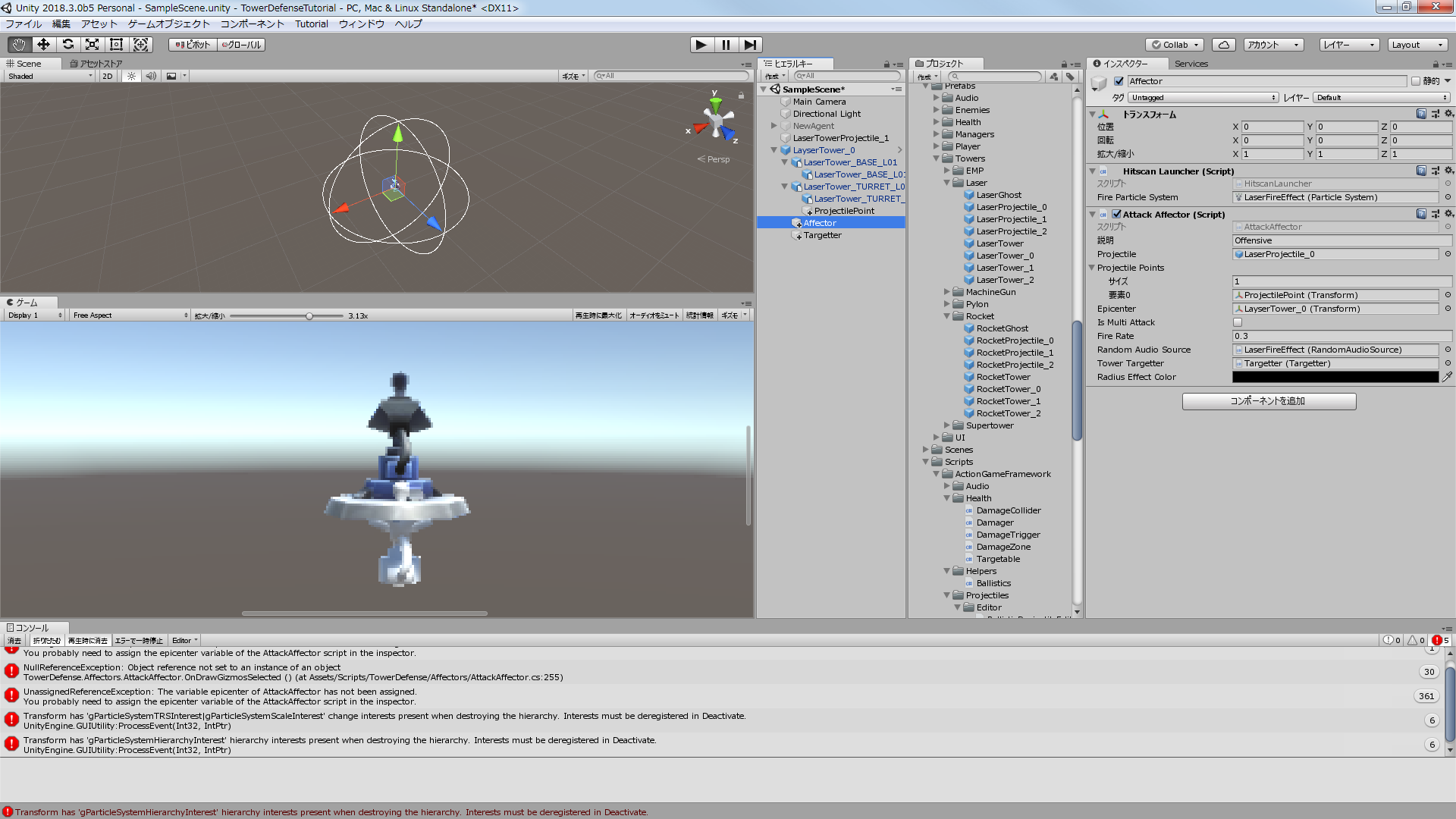
Task: Open Hitscan Launcher preset icon
Action: [1435, 171]
